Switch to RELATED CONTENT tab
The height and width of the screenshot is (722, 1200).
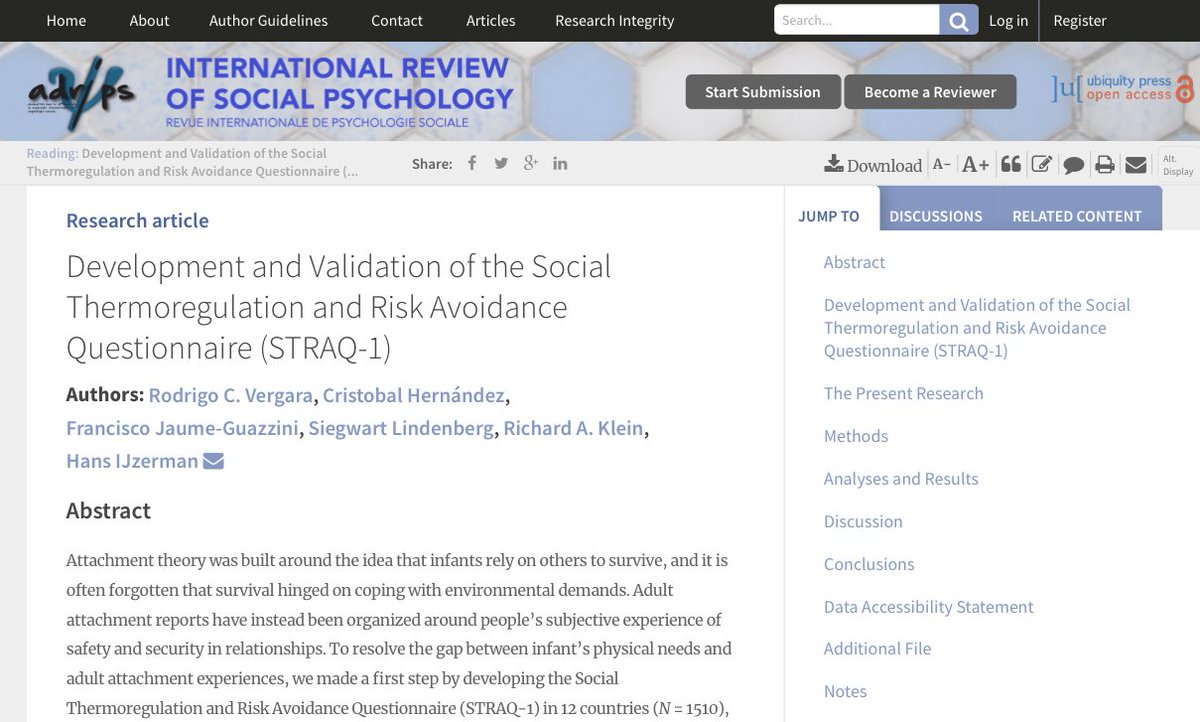point(1077,215)
